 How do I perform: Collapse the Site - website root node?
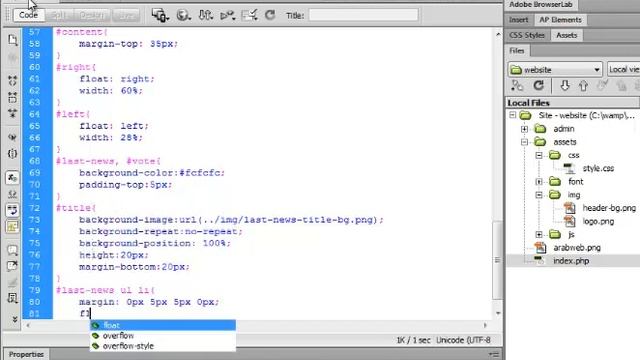point(513,116)
